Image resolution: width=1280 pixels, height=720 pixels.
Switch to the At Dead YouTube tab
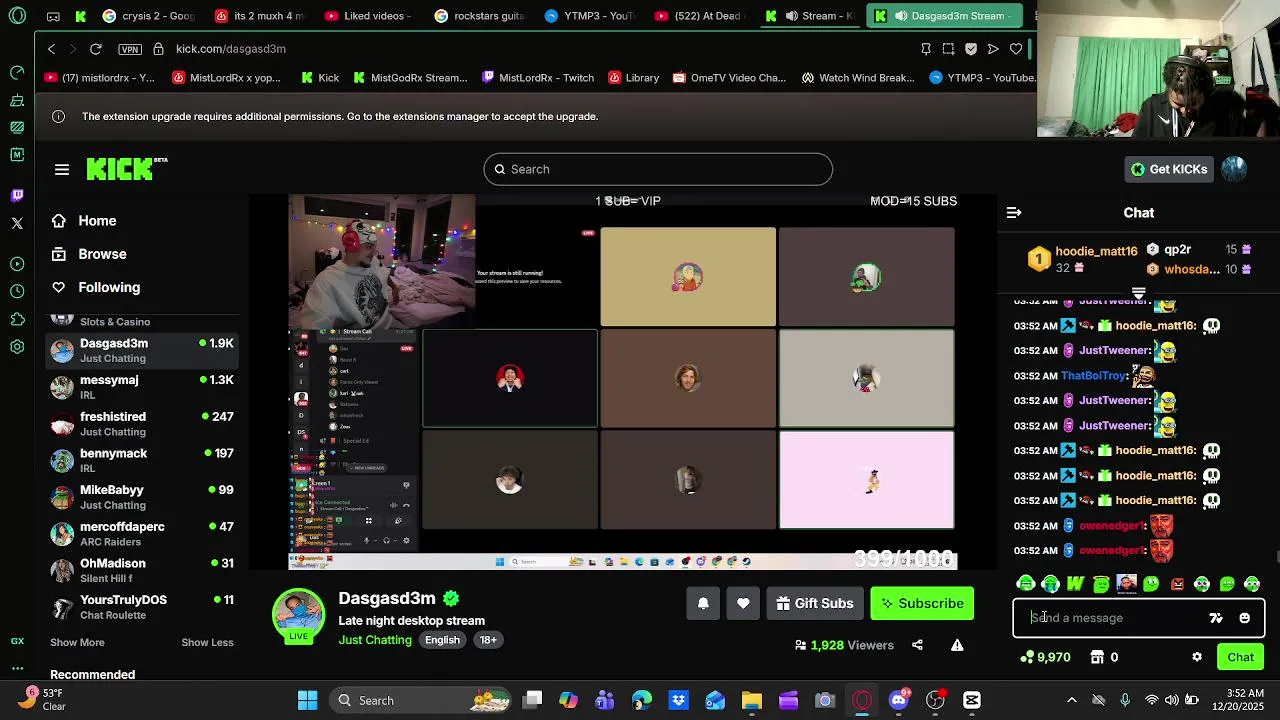[700, 16]
